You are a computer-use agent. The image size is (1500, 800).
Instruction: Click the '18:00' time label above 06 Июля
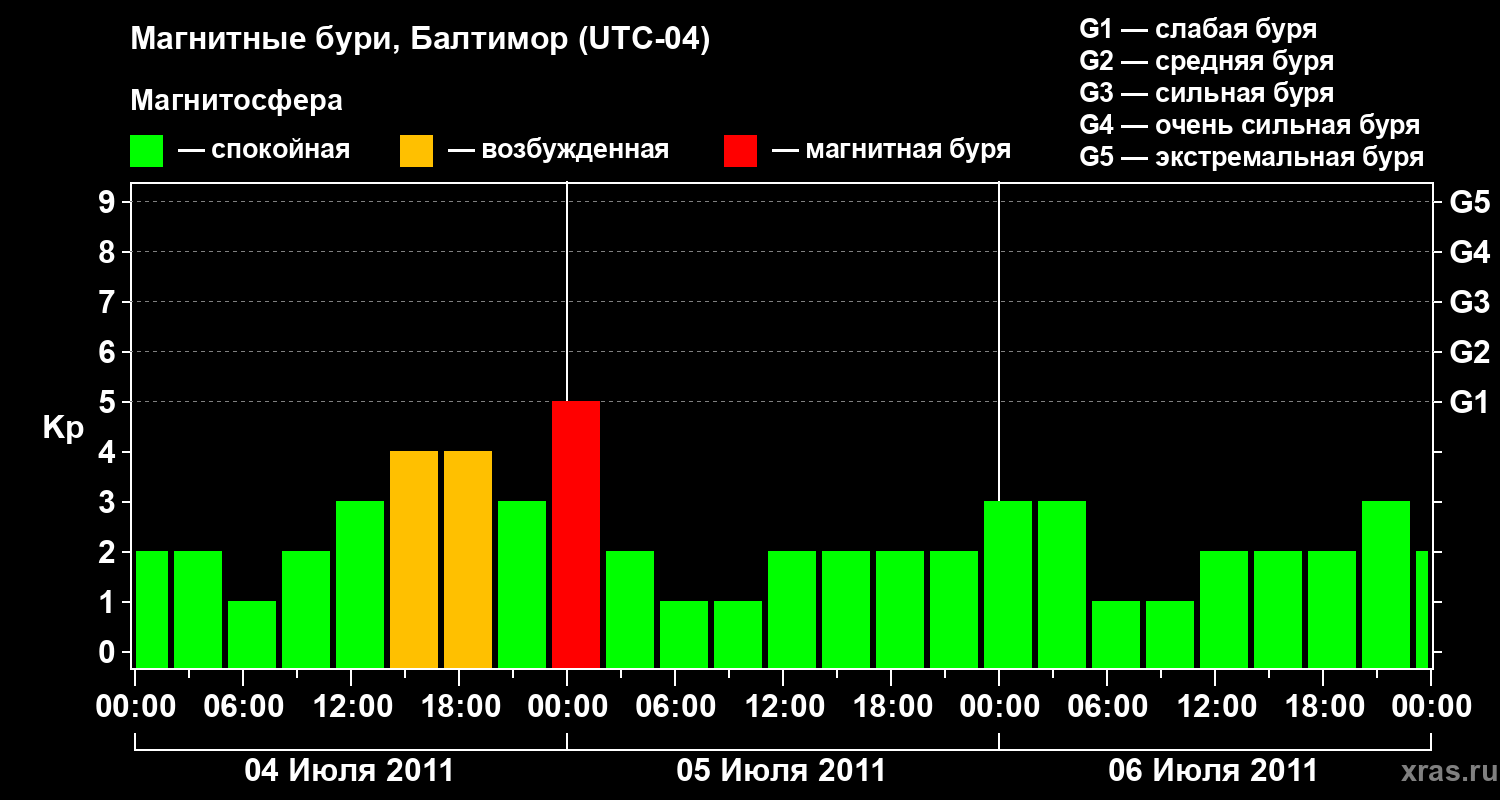click(x=1324, y=707)
